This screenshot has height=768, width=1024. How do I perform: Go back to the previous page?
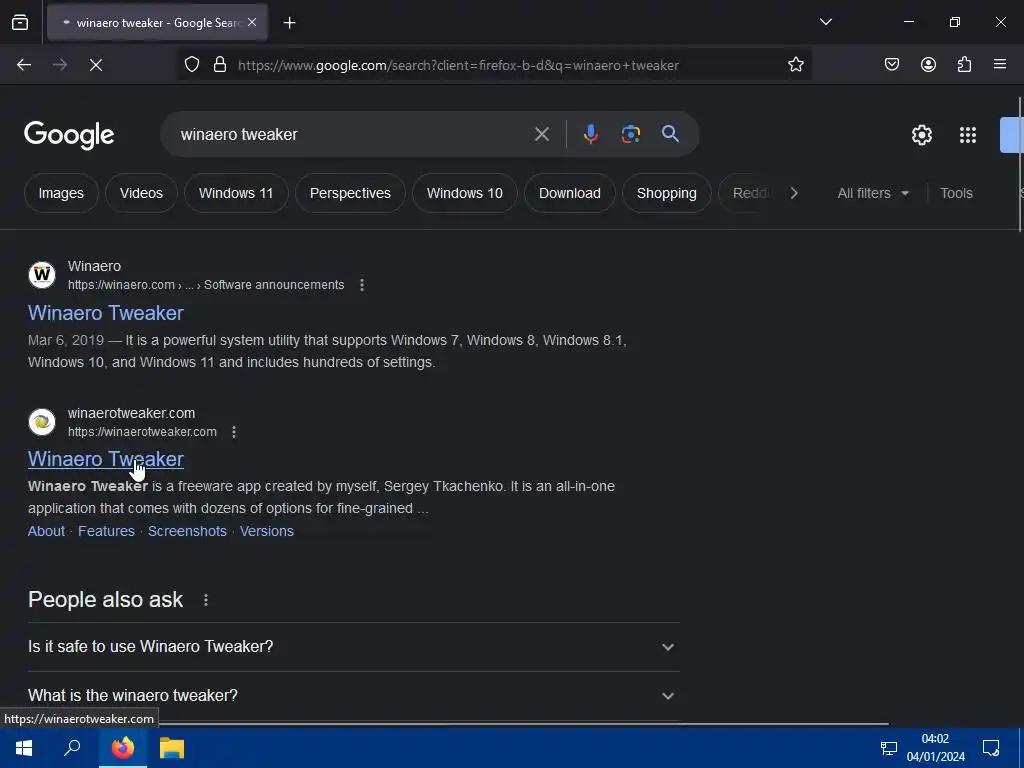tap(24, 65)
